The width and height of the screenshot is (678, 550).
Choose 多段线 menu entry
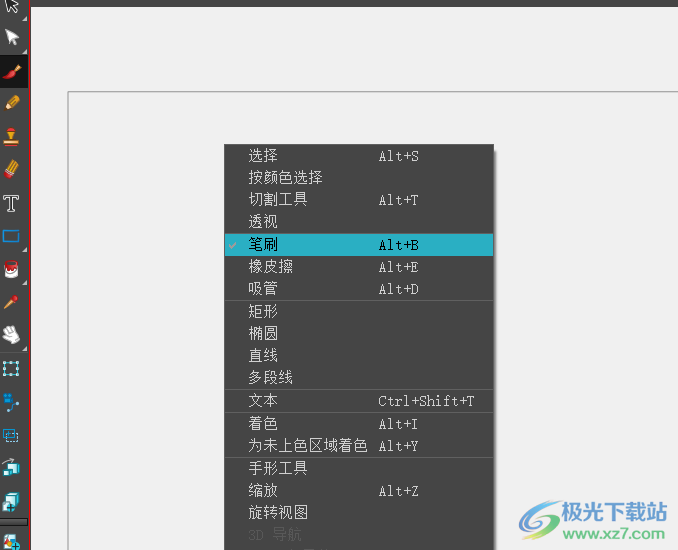[x=359, y=377]
